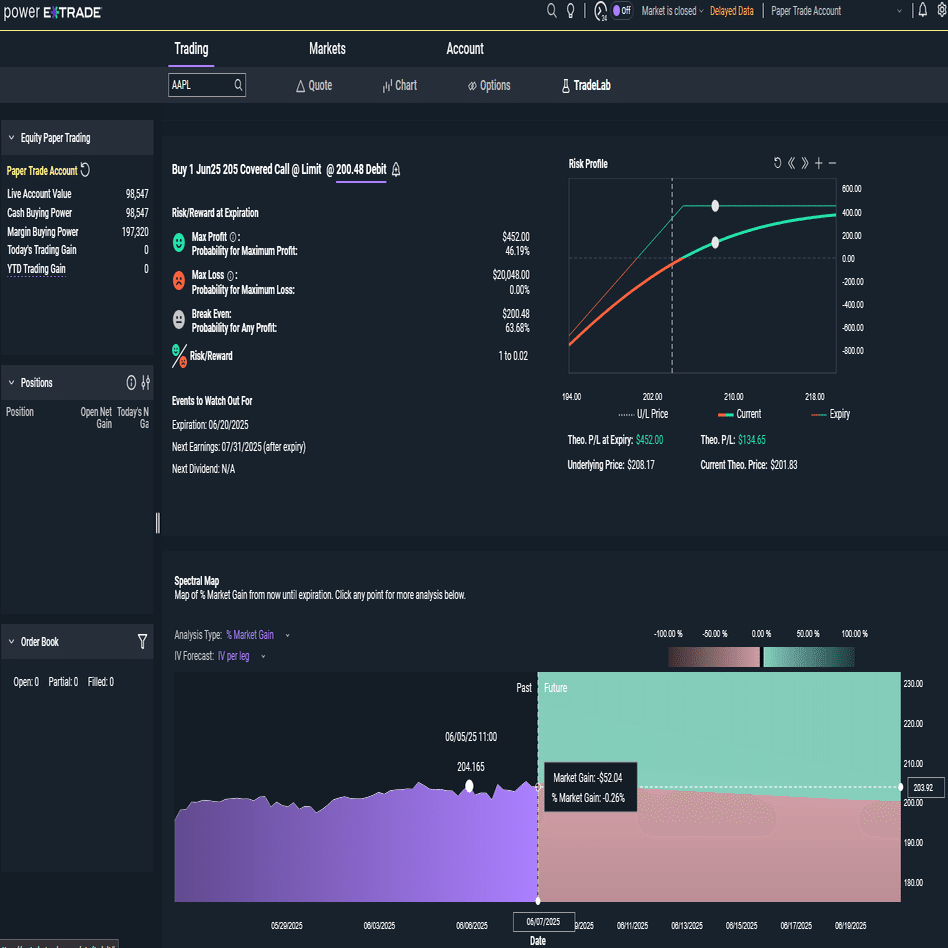Click the green Max Profit smiley icon
This screenshot has width=948, height=948.
pyautogui.click(x=178, y=242)
